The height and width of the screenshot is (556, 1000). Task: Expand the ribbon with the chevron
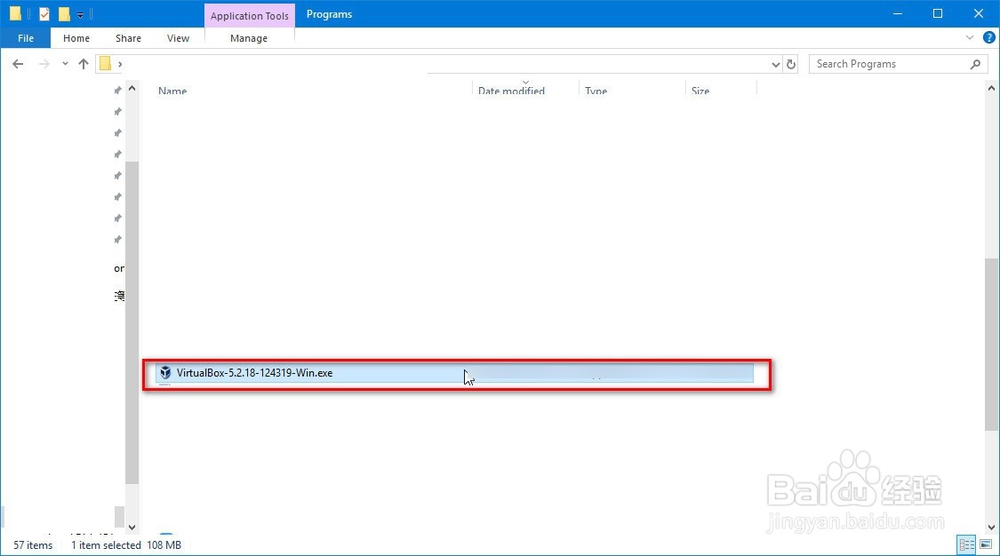pyautogui.click(x=969, y=38)
